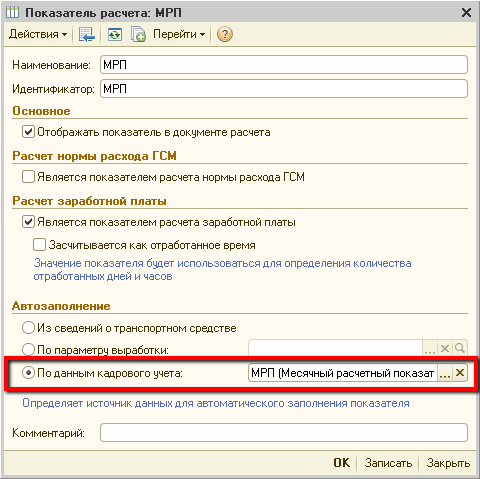Click the Комментарий text field

pyautogui.click(x=284, y=433)
